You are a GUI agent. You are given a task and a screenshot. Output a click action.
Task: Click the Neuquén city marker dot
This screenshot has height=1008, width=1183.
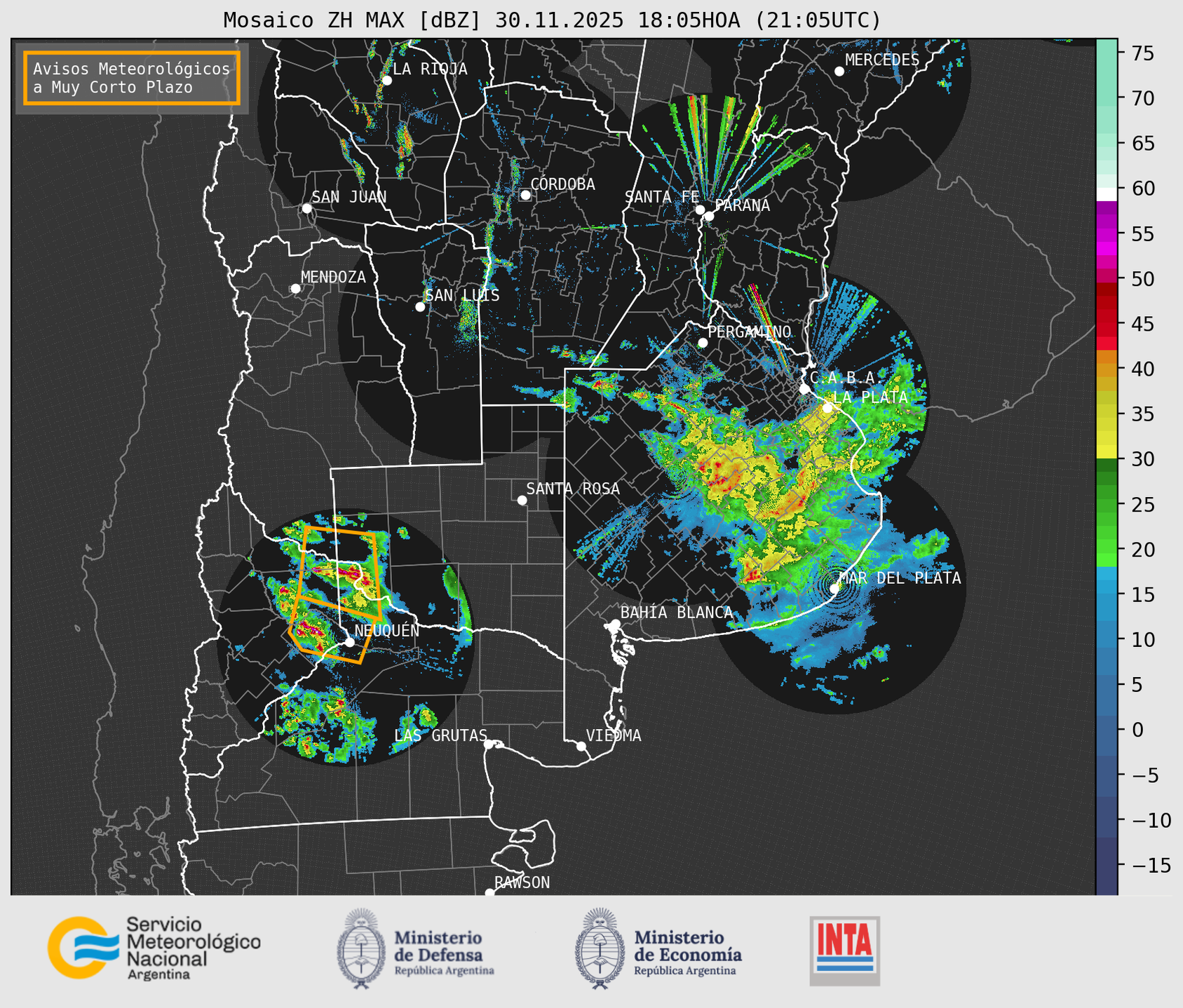point(349,642)
